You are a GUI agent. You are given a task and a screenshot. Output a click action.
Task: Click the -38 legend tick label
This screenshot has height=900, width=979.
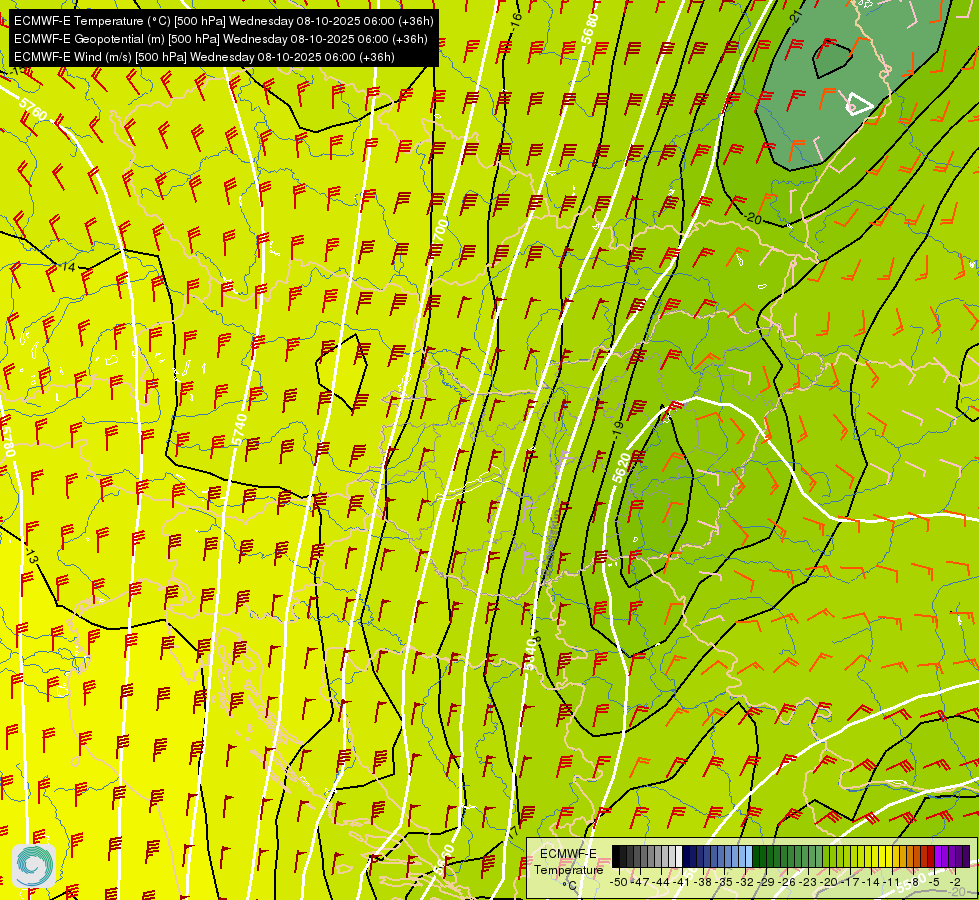click(702, 883)
